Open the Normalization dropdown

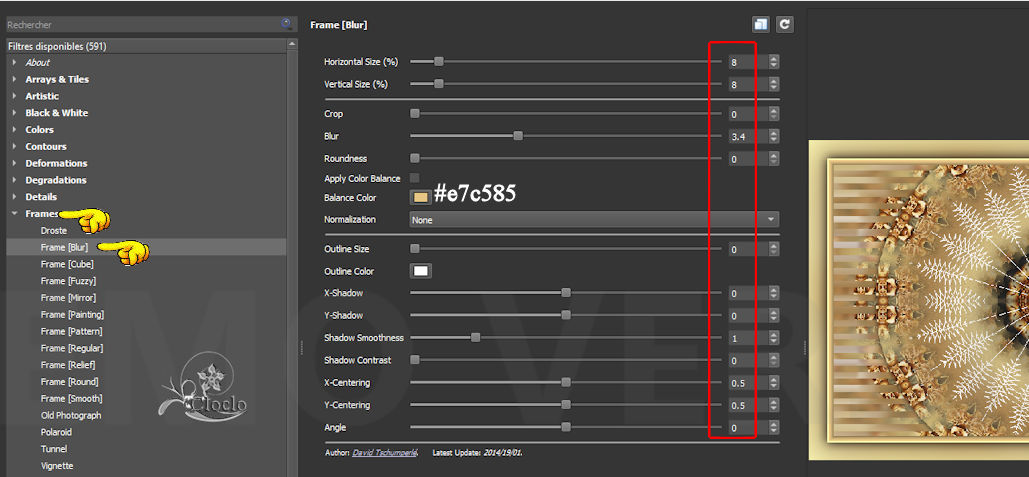pos(594,219)
